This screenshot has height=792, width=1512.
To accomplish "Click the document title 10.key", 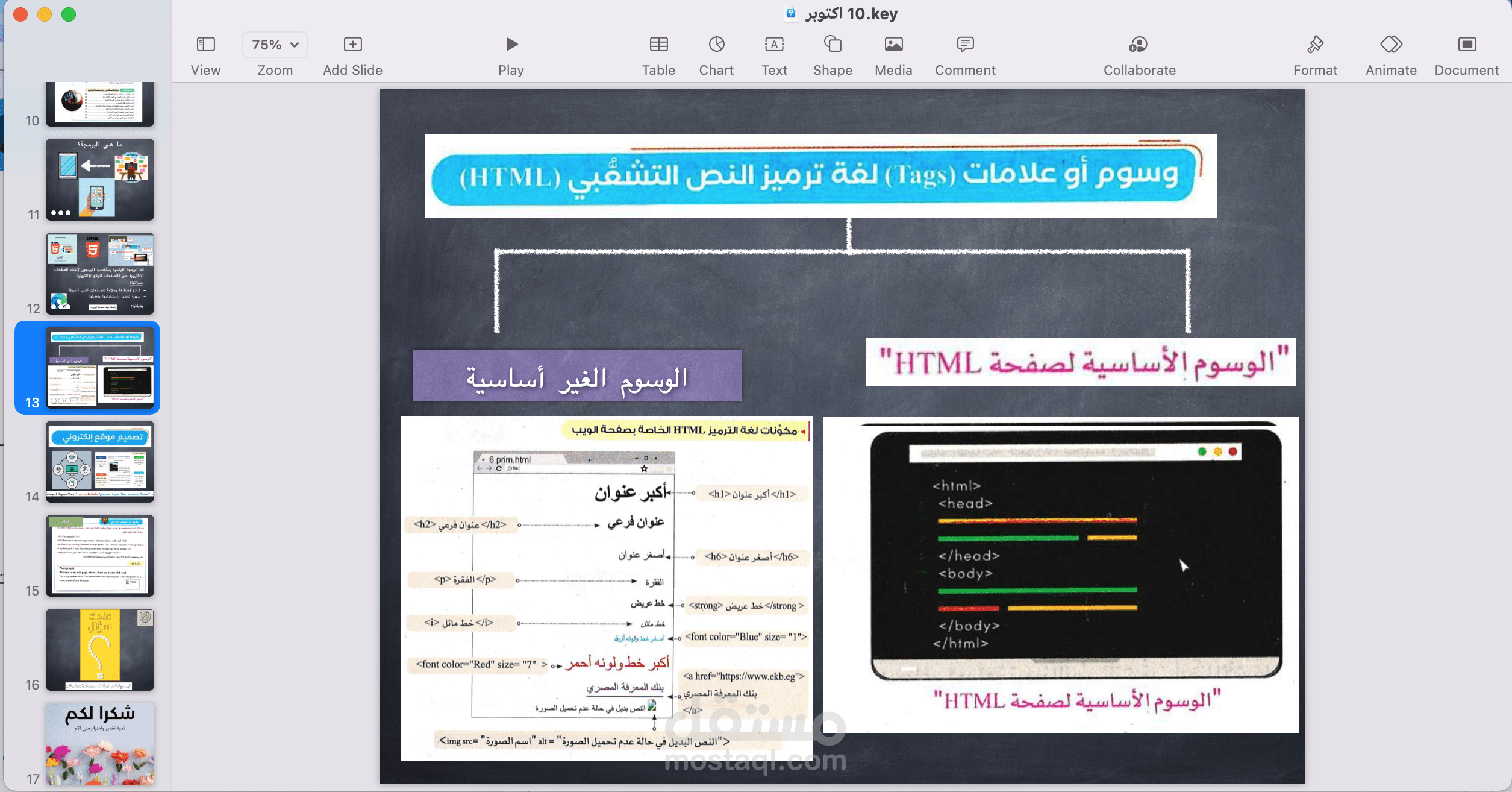I will pyautogui.click(x=851, y=13).
